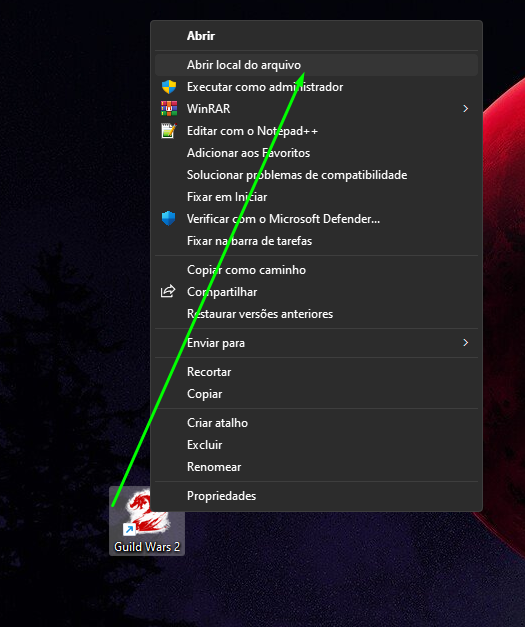Click the Guild Wars 2 label text
Image resolution: width=525 pixels, height=627 pixels.
click(x=147, y=547)
